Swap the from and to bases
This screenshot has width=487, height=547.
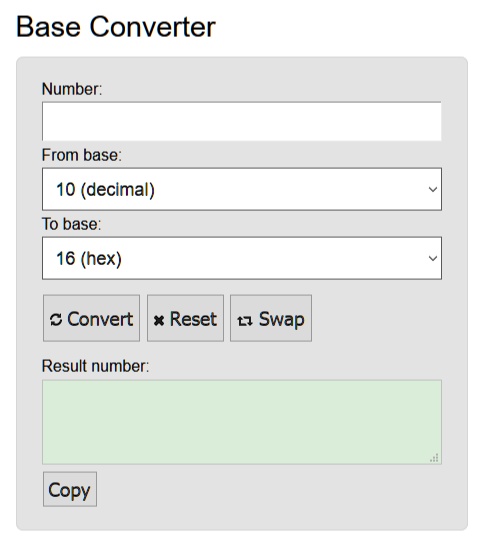pyautogui.click(x=271, y=318)
